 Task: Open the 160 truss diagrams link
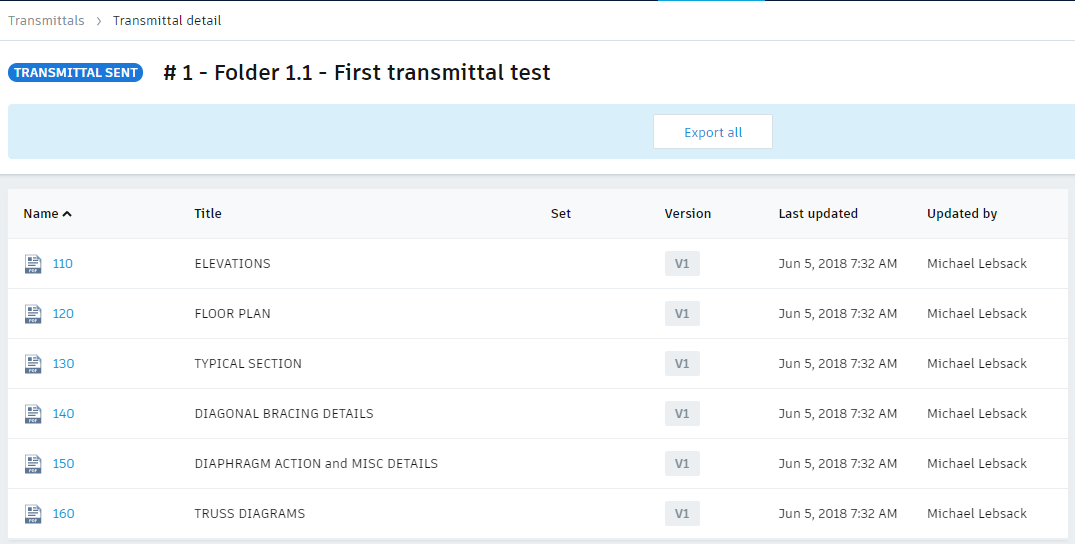tap(63, 514)
